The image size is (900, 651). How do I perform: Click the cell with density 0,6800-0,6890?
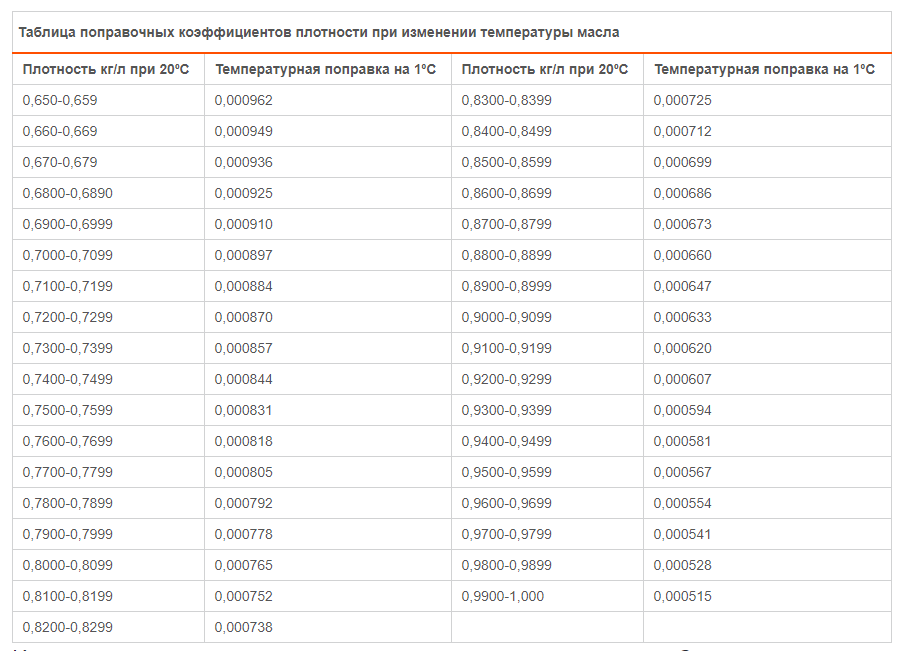(x=67, y=193)
